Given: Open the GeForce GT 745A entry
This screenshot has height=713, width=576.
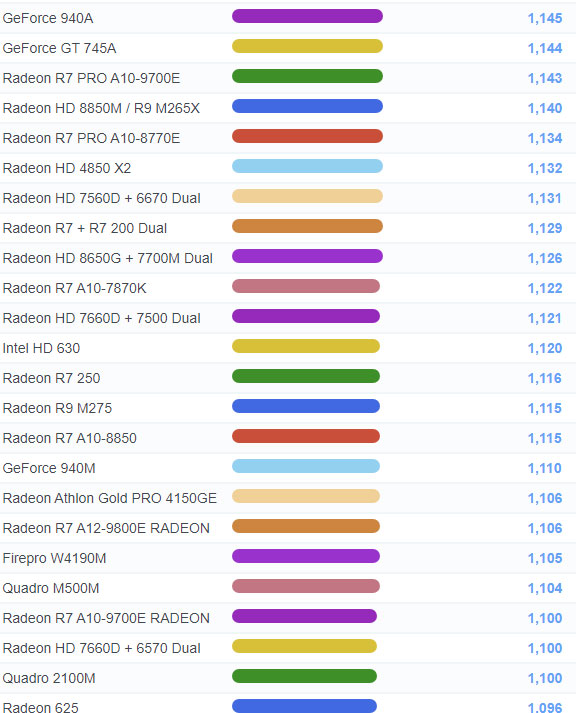Looking at the screenshot, I should tap(59, 48).
